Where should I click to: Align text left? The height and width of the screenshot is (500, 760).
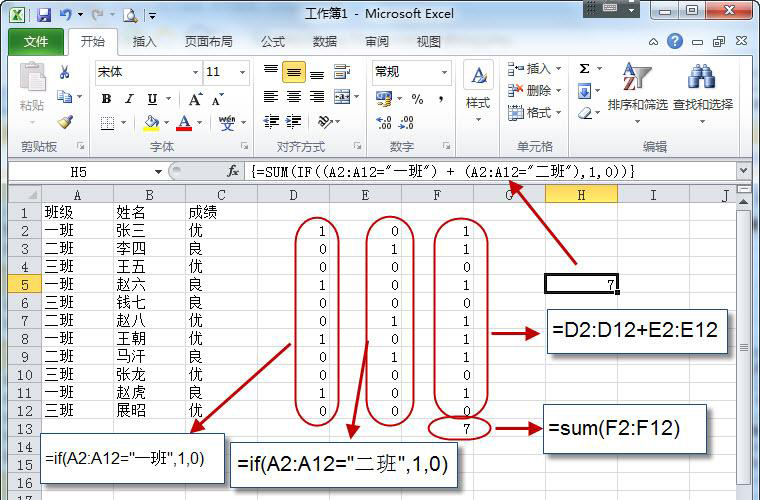tap(271, 97)
